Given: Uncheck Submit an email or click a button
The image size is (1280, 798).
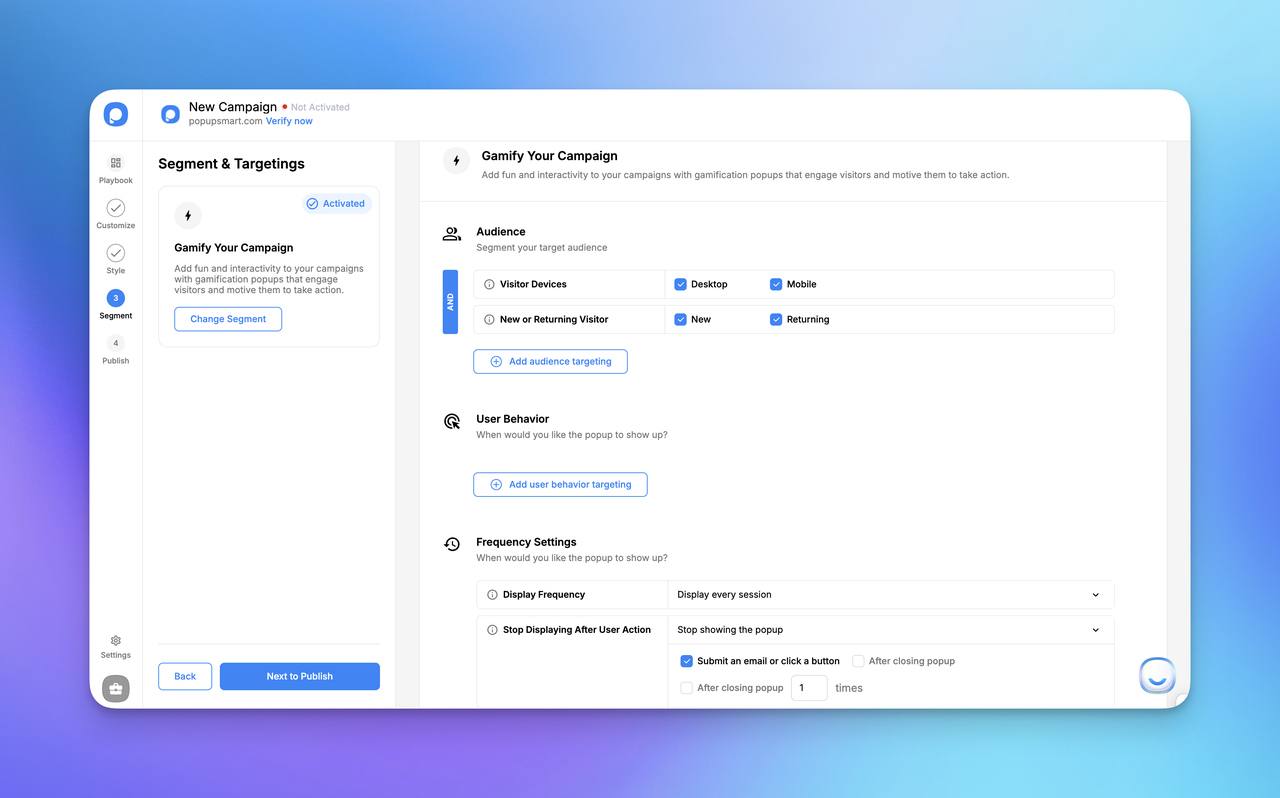Looking at the screenshot, I should 687,661.
